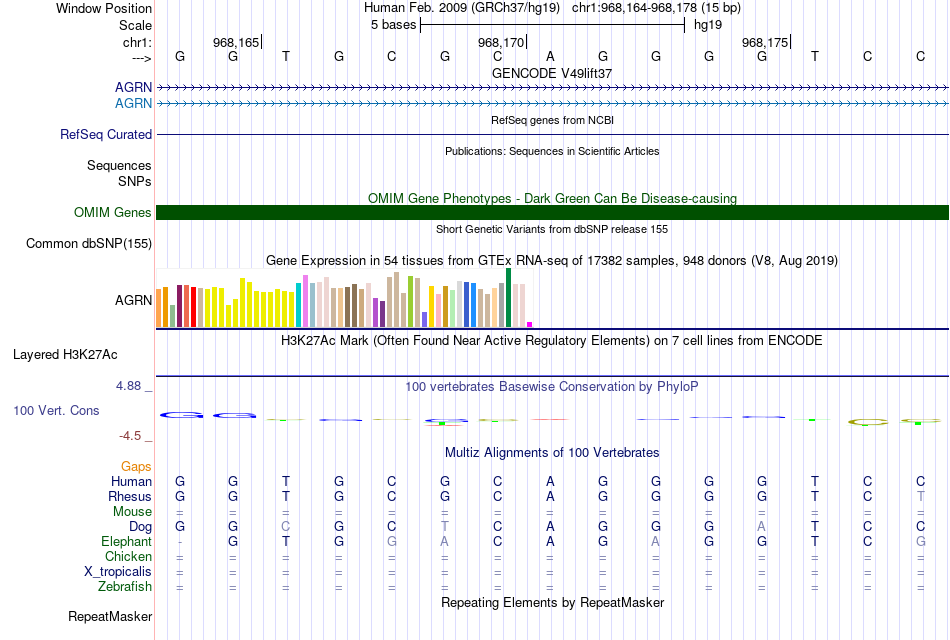Click the orange Gaps label
The height and width of the screenshot is (640, 950).
click(136, 467)
